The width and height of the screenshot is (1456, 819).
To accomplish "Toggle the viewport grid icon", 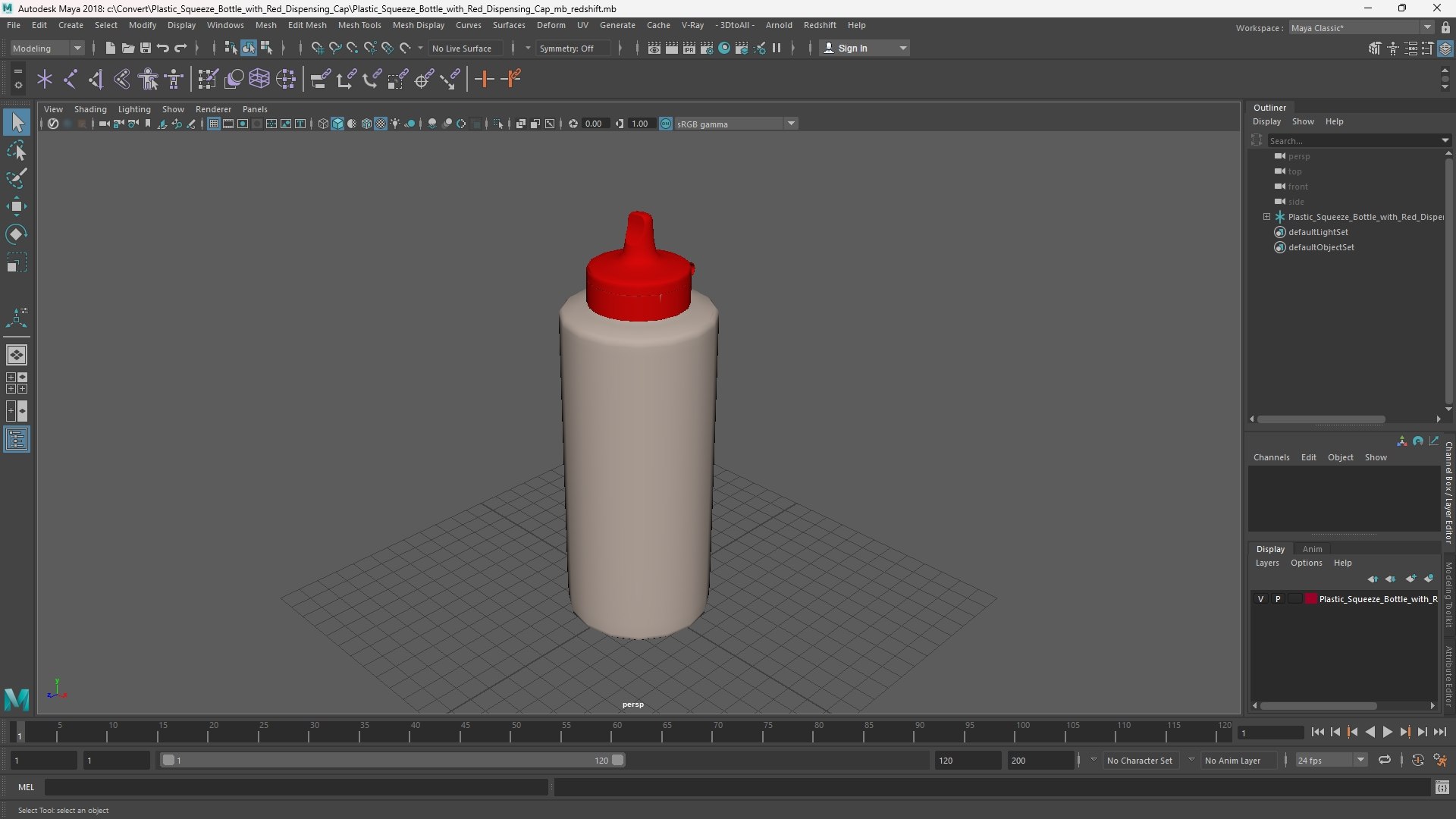I will 214,124.
